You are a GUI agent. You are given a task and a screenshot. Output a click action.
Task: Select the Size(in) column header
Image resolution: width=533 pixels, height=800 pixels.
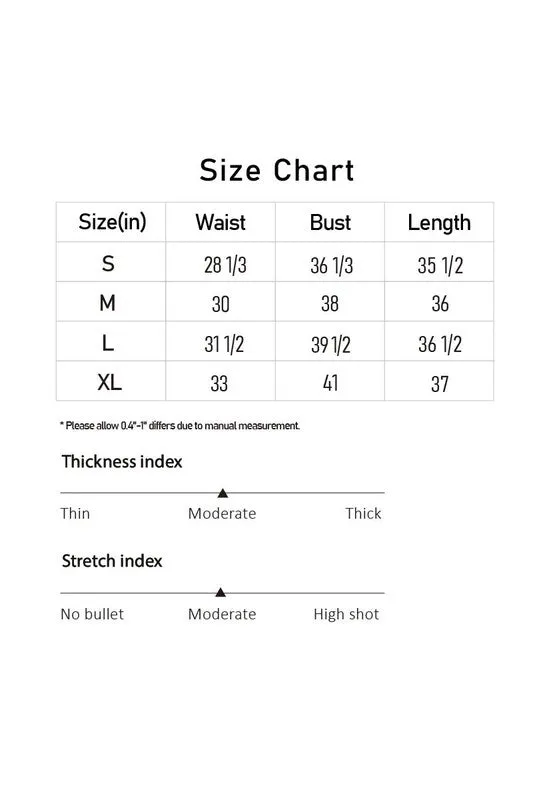[x=112, y=222]
